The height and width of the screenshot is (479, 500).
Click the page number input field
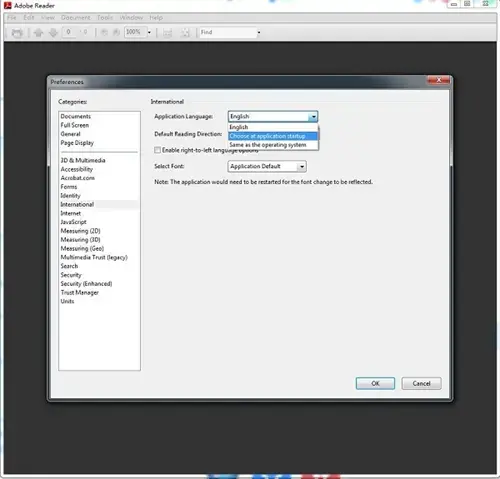pos(69,32)
